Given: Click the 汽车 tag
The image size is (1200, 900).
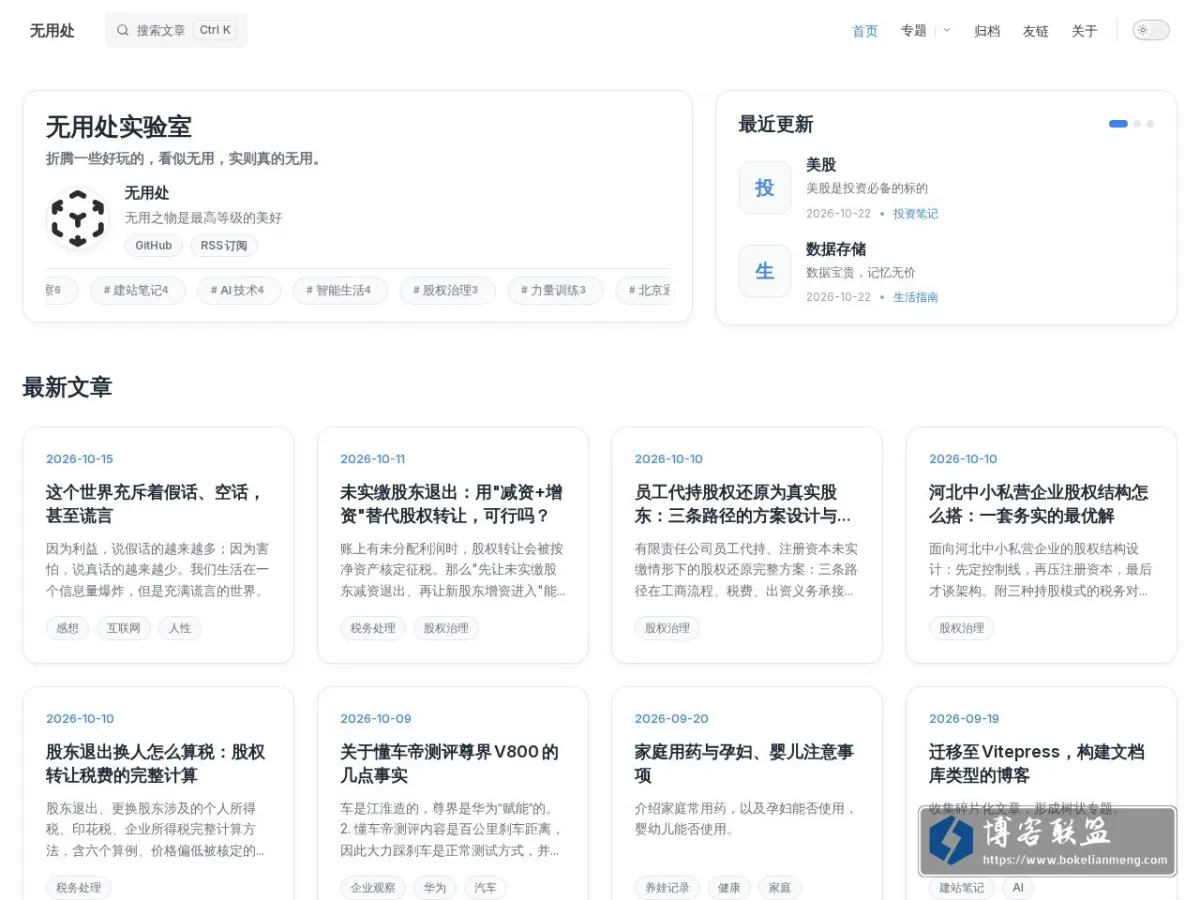Looking at the screenshot, I should (486, 887).
